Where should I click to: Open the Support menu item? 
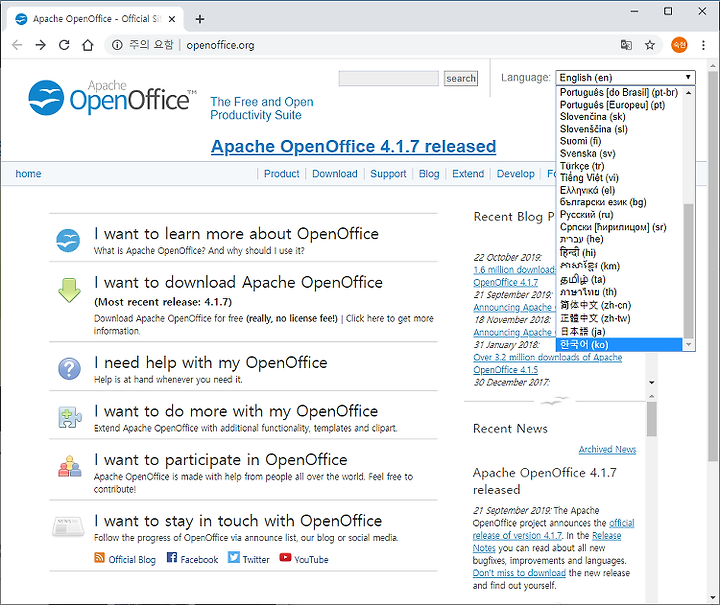388,174
